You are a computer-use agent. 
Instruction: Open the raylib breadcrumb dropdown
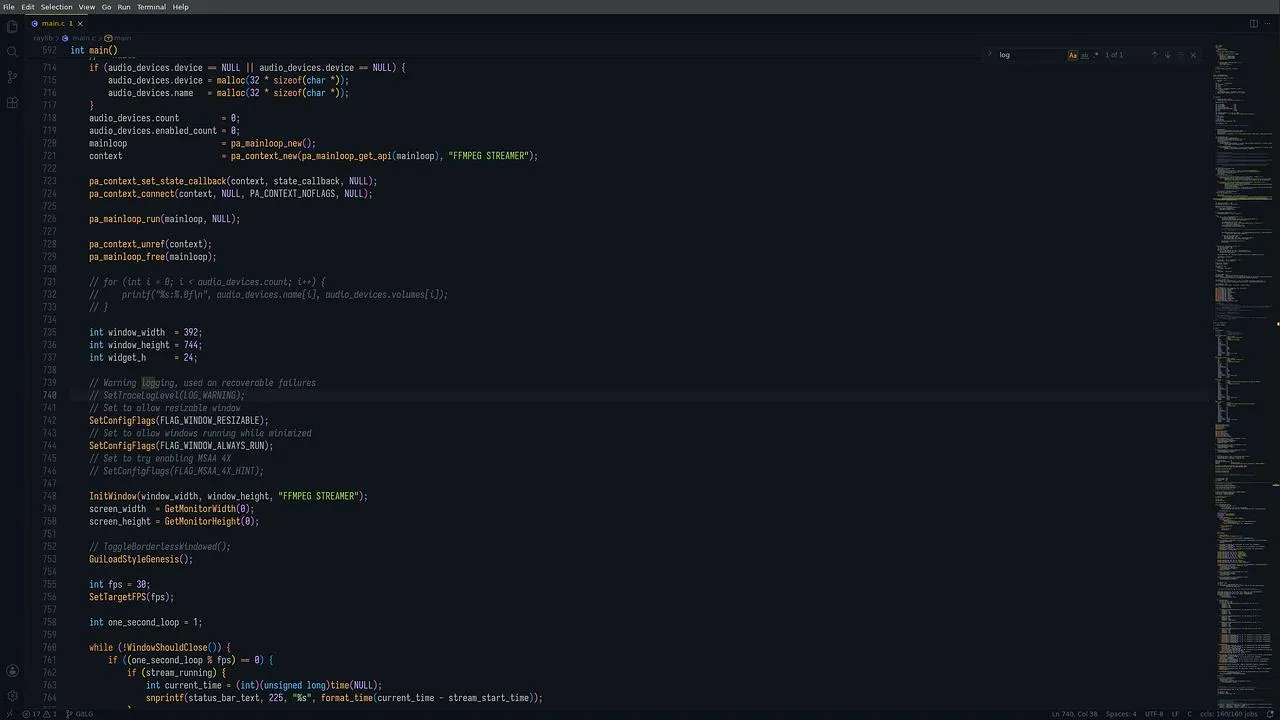tap(43, 38)
